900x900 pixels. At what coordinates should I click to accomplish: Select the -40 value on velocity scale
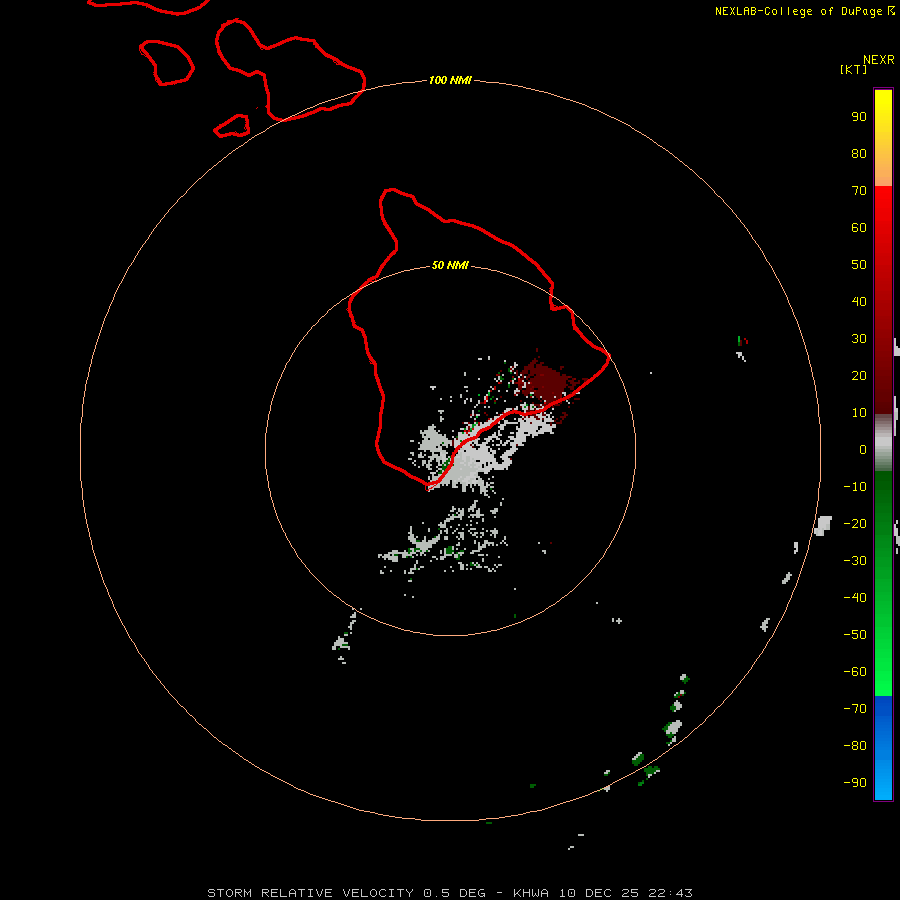855,598
